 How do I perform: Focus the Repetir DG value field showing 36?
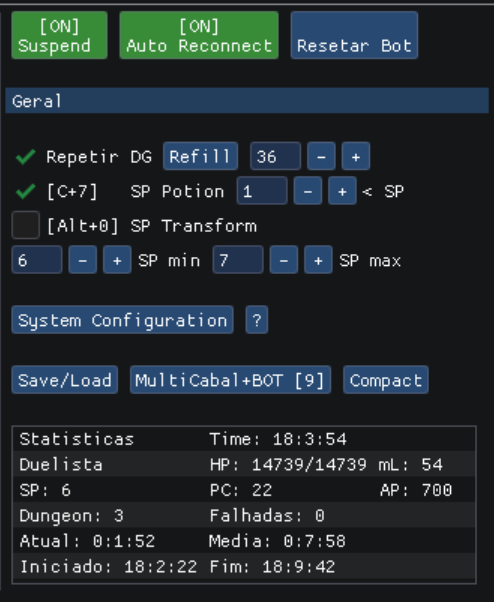click(x=276, y=156)
